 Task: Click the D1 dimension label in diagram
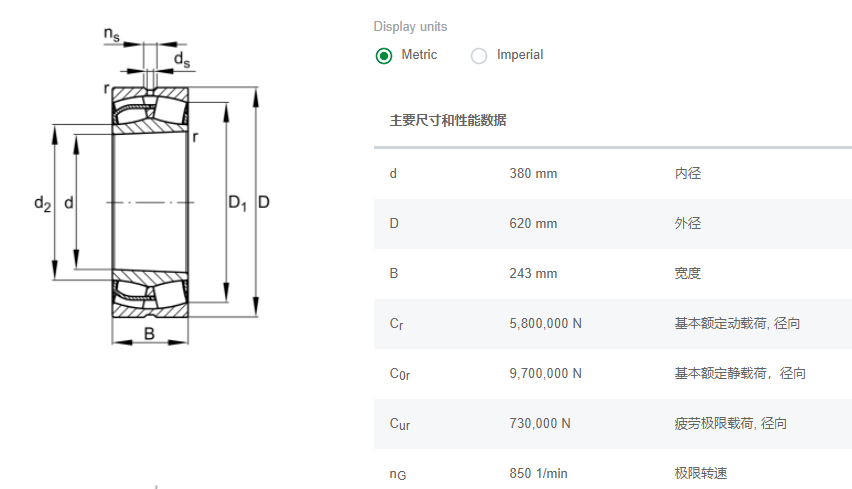point(237,204)
